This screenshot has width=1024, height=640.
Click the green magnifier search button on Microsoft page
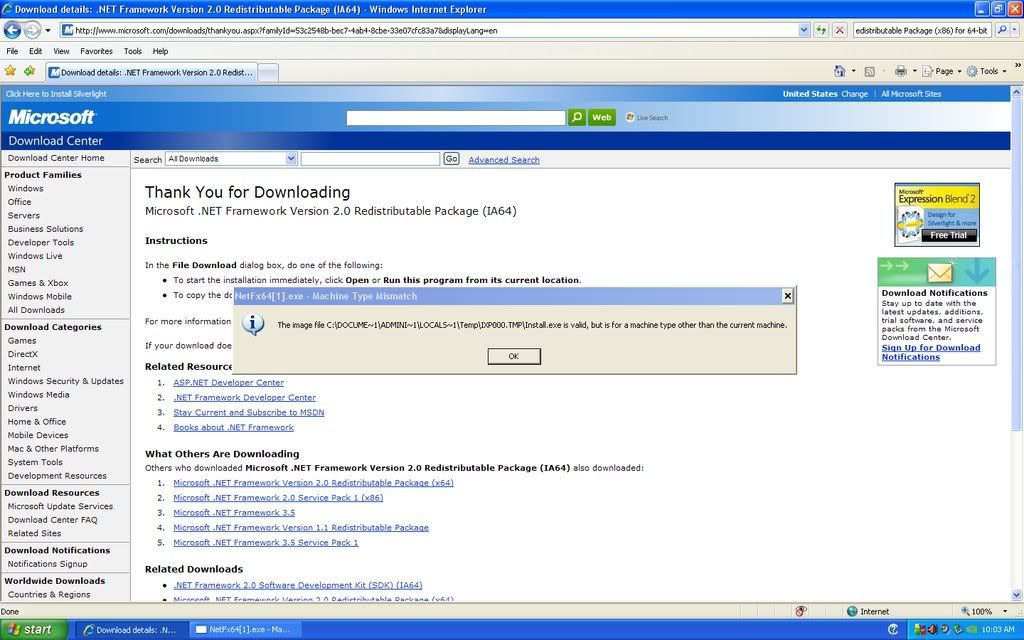pos(577,118)
